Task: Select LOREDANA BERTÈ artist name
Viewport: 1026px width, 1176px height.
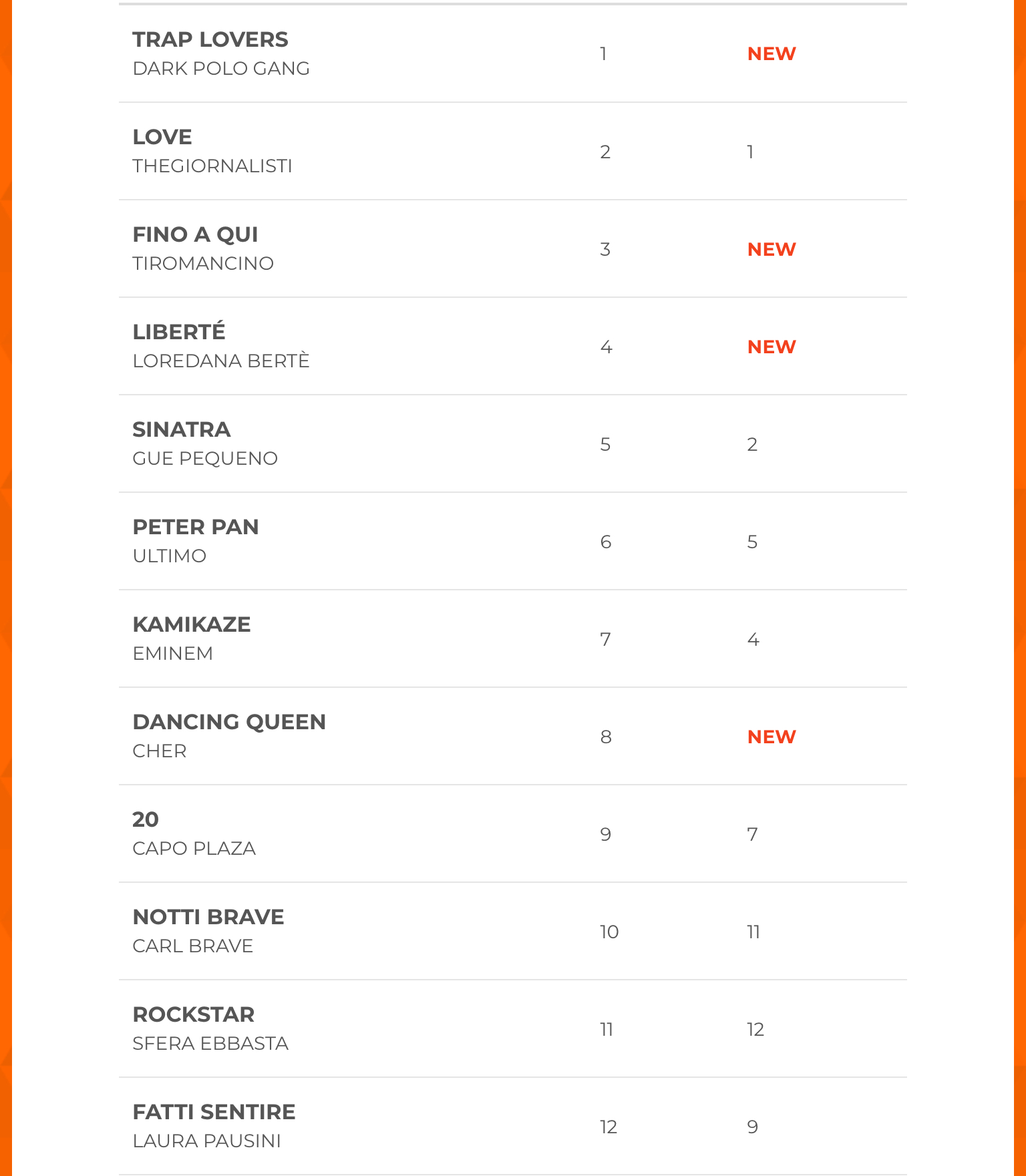Action: pyautogui.click(x=221, y=361)
